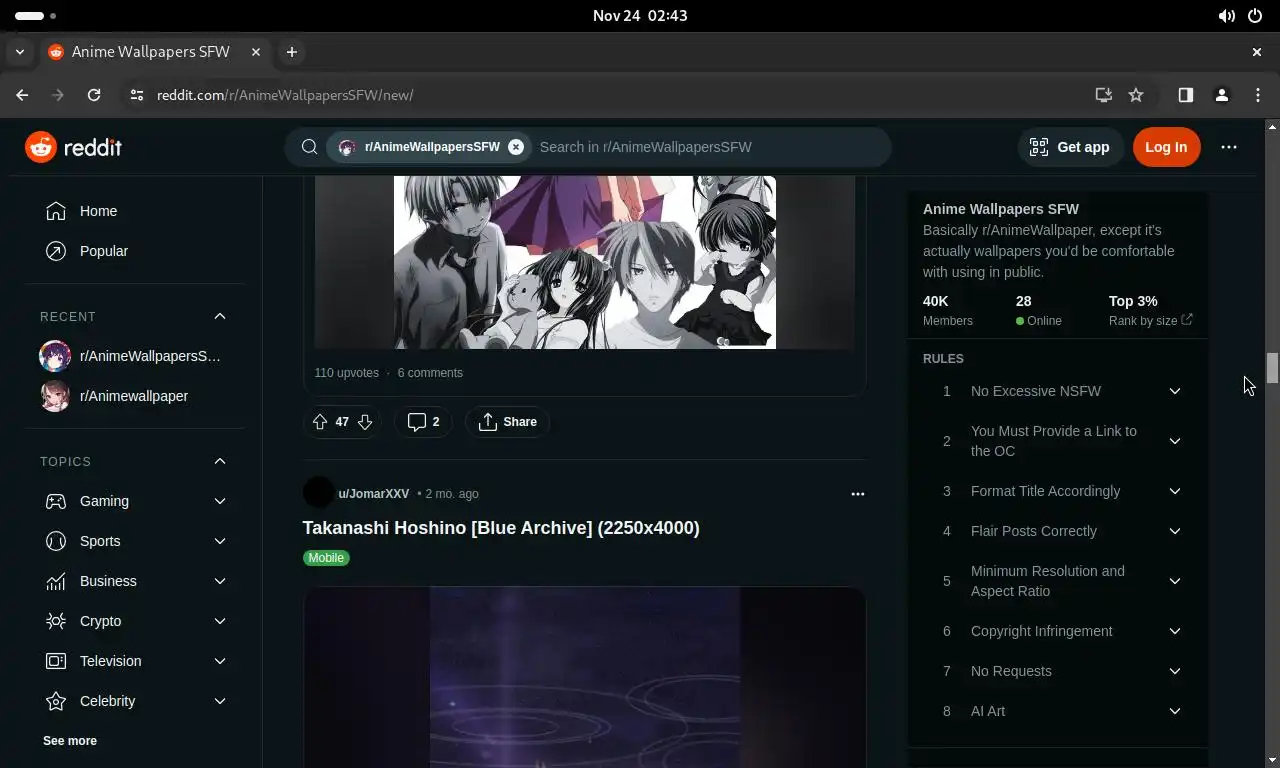Open the system power menu
Image resolution: width=1280 pixels, height=768 pixels.
point(1255,16)
